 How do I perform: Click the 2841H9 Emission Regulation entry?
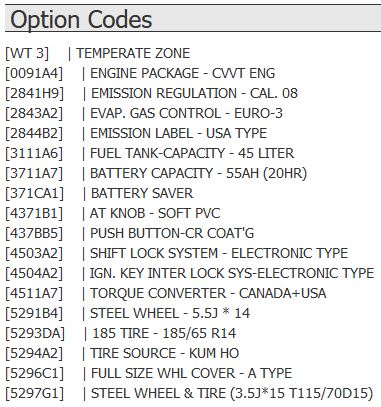coord(151,93)
